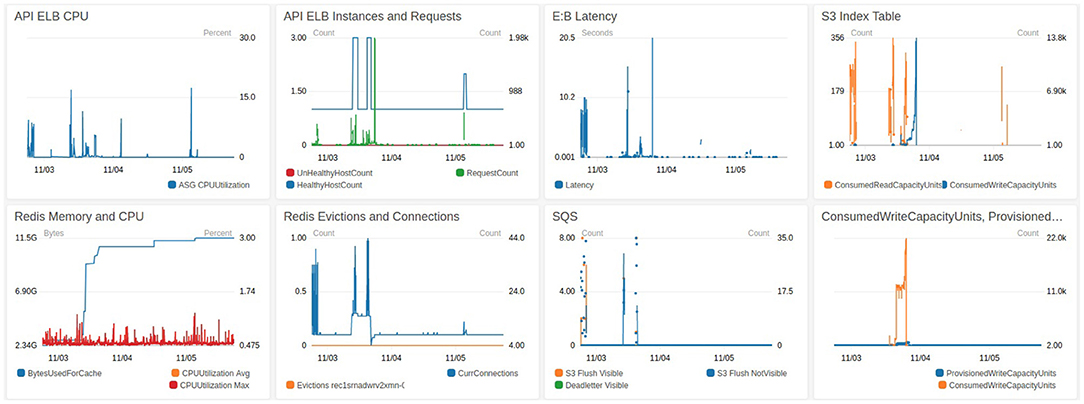Screen dimensions: 1084x404
Task: Click the 1.98k axis value
Action: [x=518, y=37]
